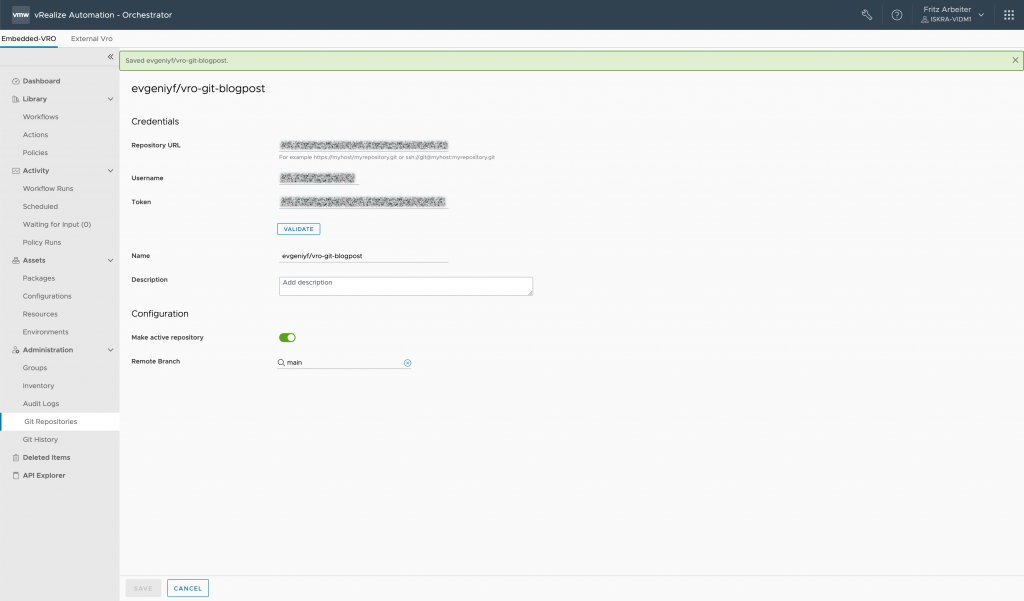Screen dimensions: 1024x601
Task: Click the API Explorer clipboard icon
Action: click(x=16, y=476)
